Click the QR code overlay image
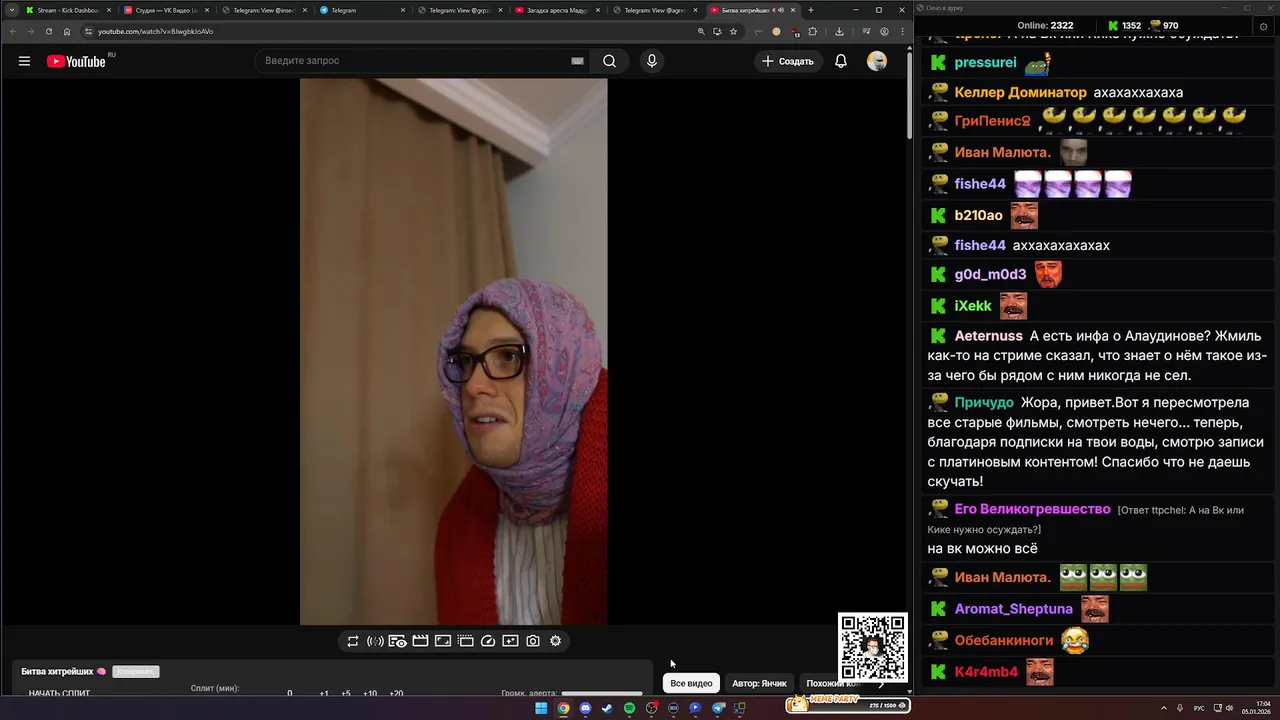This screenshot has width=1280, height=720. 873,647
